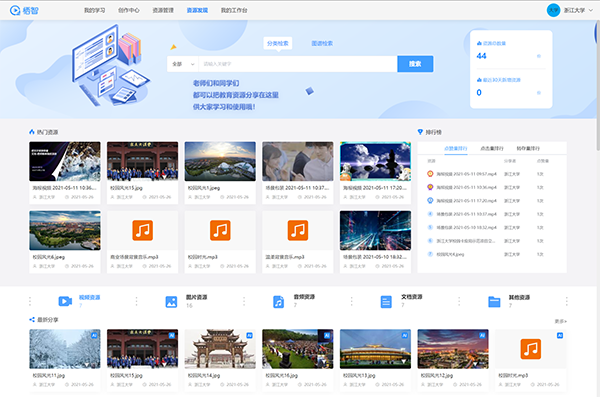
Task: Click the 悟智 logo icon
Action: click(x=15, y=10)
